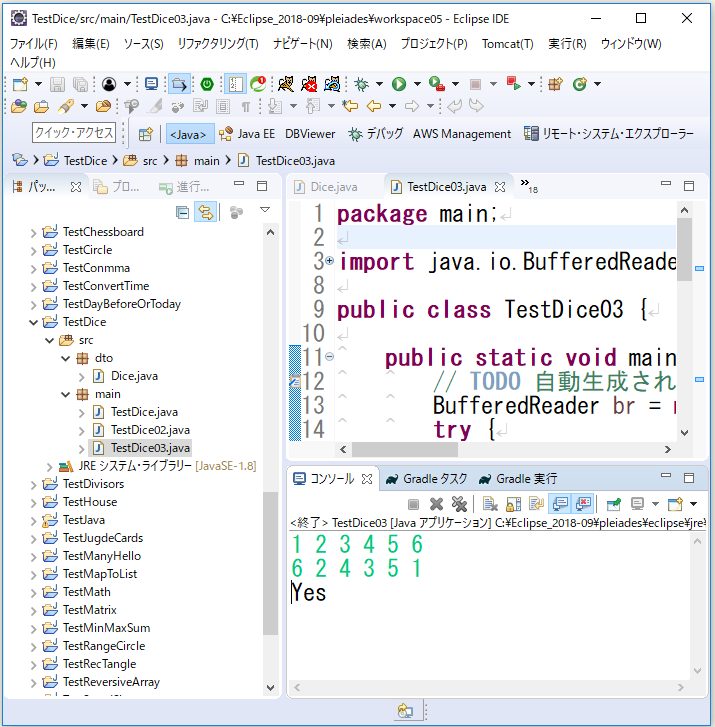Navigate Back with the left yellow arrow
The image size is (715, 727).
pos(374,106)
